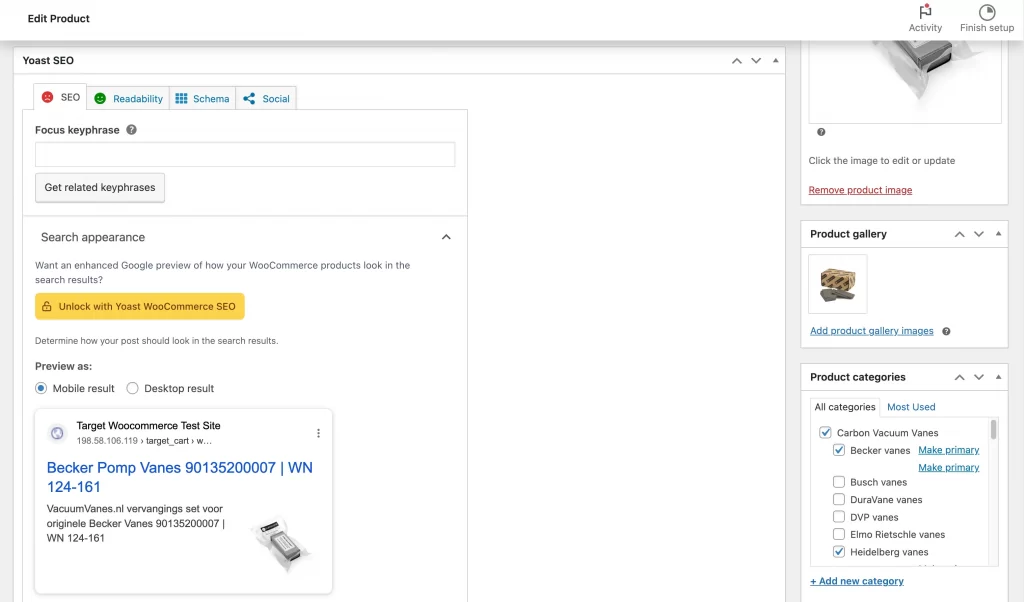Screen dimensions: 1024x602
Task: Click the 'VacuumVanes.nl vervangings set' preview description
Action: tap(135, 524)
